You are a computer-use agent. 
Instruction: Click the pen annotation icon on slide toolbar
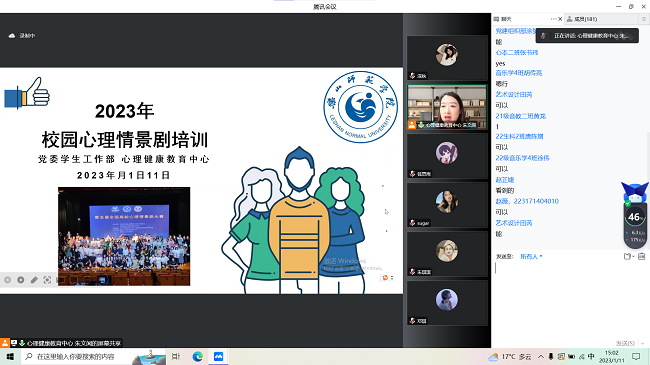click(34, 280)
